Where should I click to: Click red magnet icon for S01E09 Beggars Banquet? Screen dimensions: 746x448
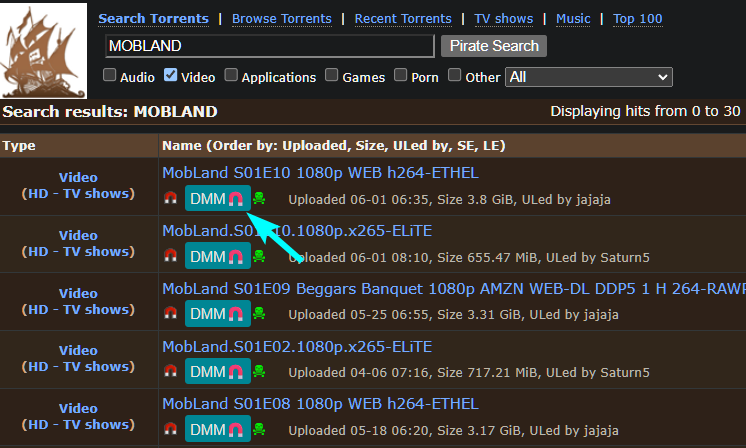[170, 313]
